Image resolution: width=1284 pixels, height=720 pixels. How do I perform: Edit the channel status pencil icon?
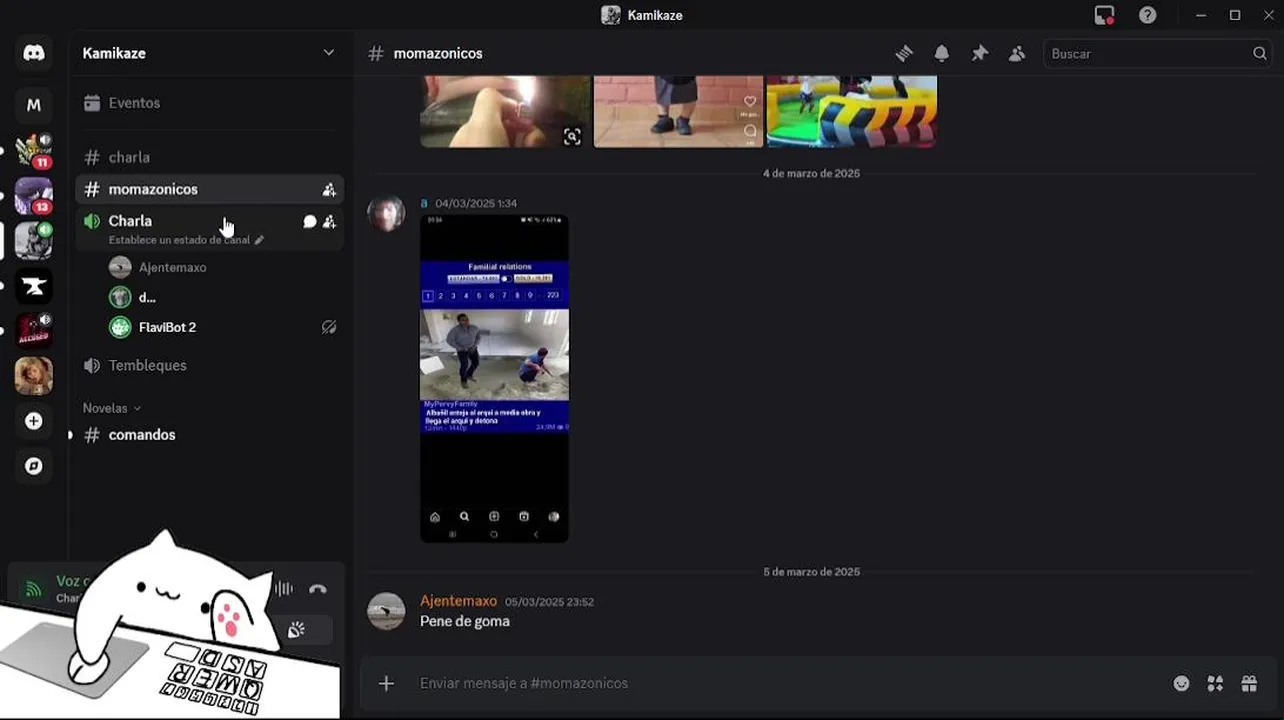[x=259, y=240]
